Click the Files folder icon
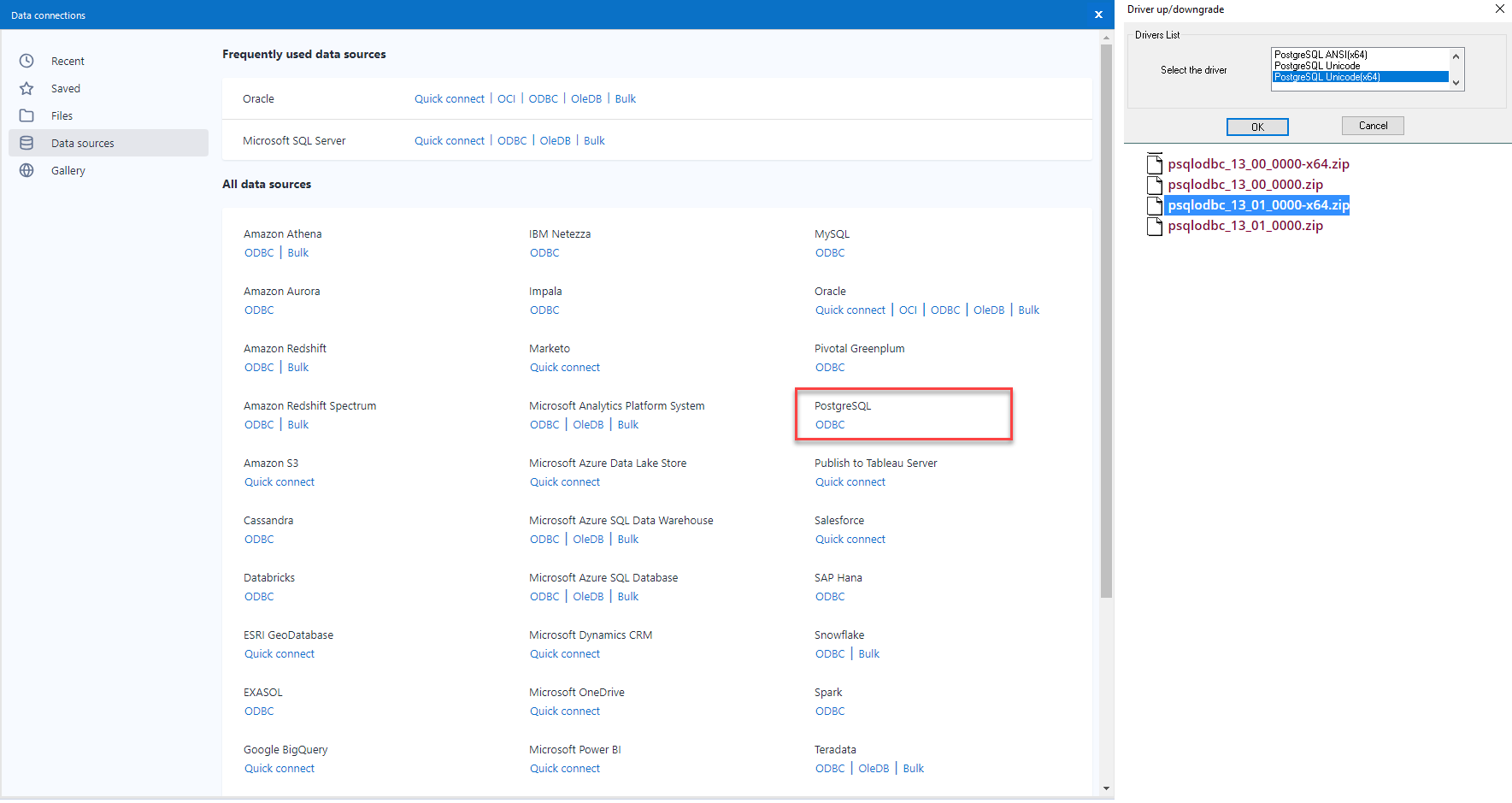The height and width of the screenshot is (803, 1512). [26, 115]
